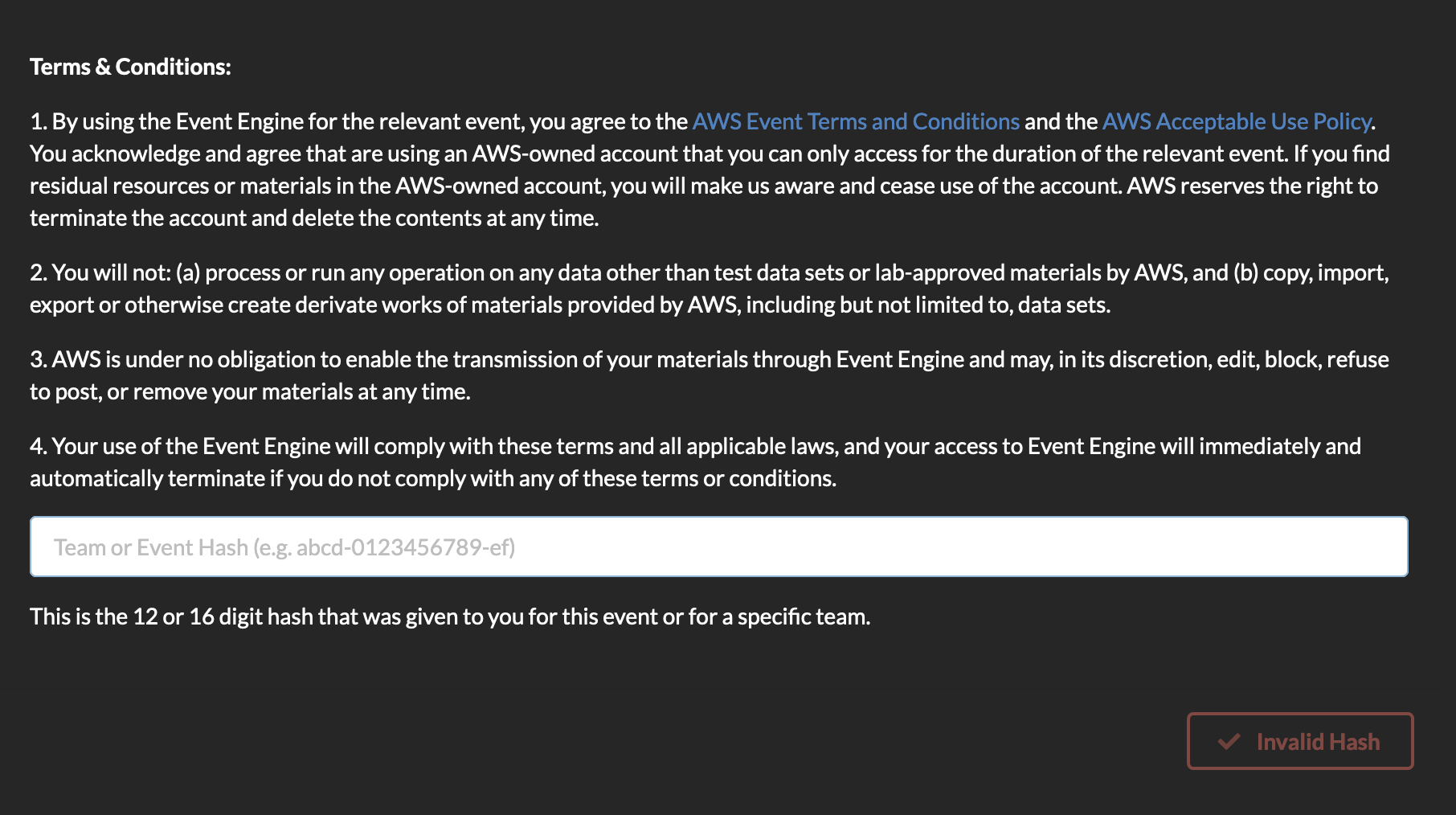
Task: Click the words 'and the' between the links
Action: (x=1061, y=121)
